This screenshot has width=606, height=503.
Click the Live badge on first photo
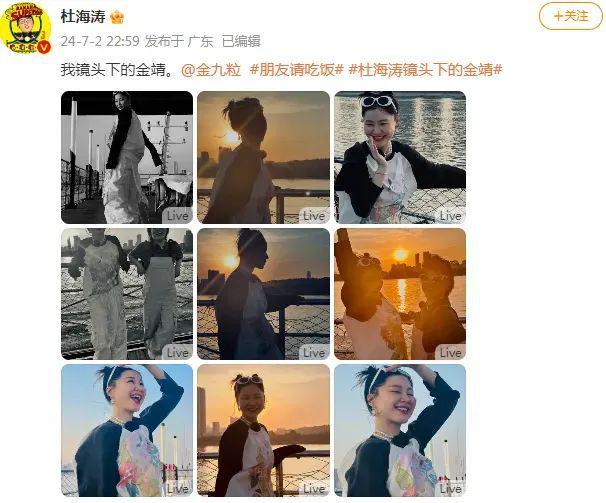click(178, 216)
